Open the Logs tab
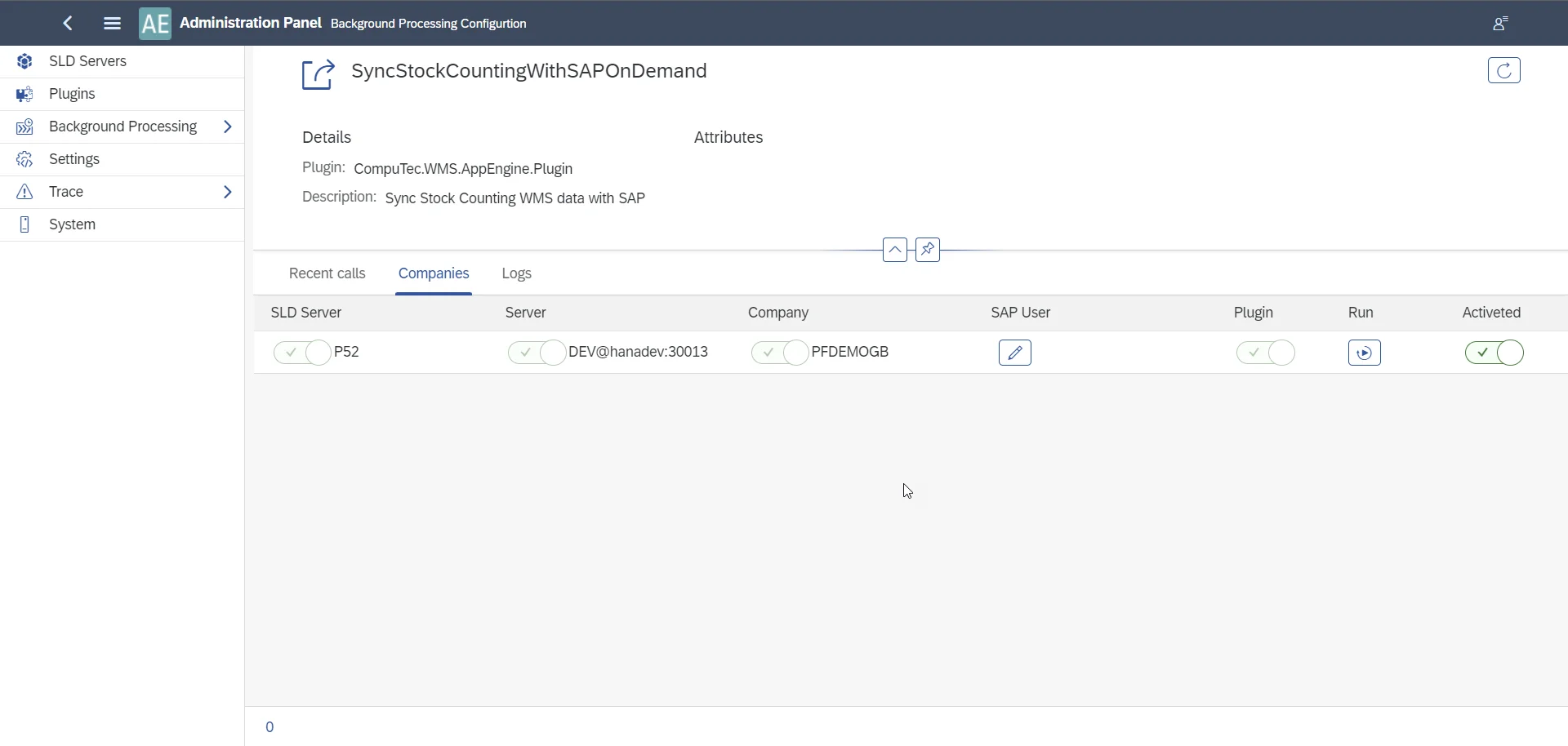Viewport: 1568px width, 746px height. (x=516, y=274)
